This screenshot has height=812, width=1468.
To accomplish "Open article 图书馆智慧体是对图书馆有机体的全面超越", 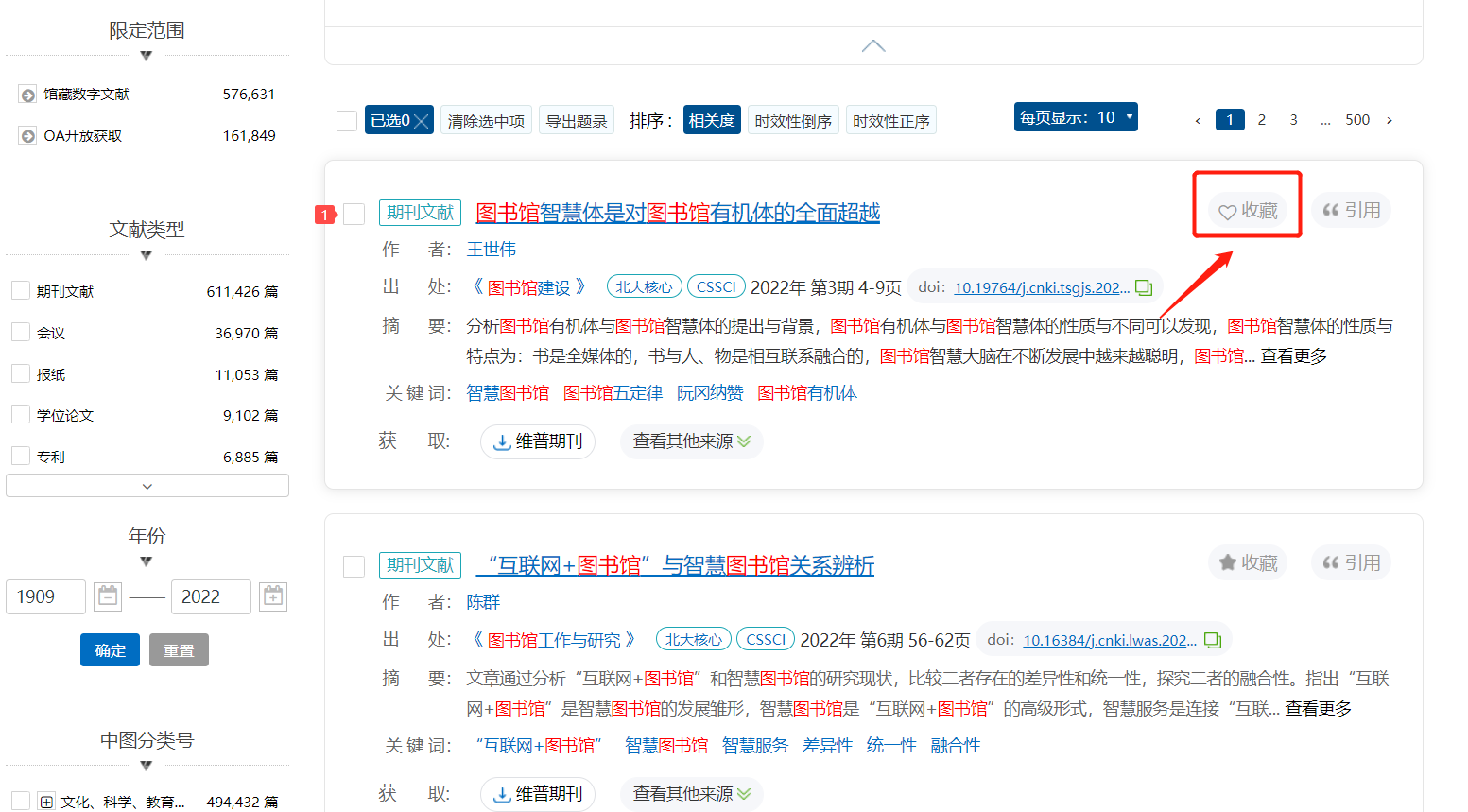I will click(677, 213).
